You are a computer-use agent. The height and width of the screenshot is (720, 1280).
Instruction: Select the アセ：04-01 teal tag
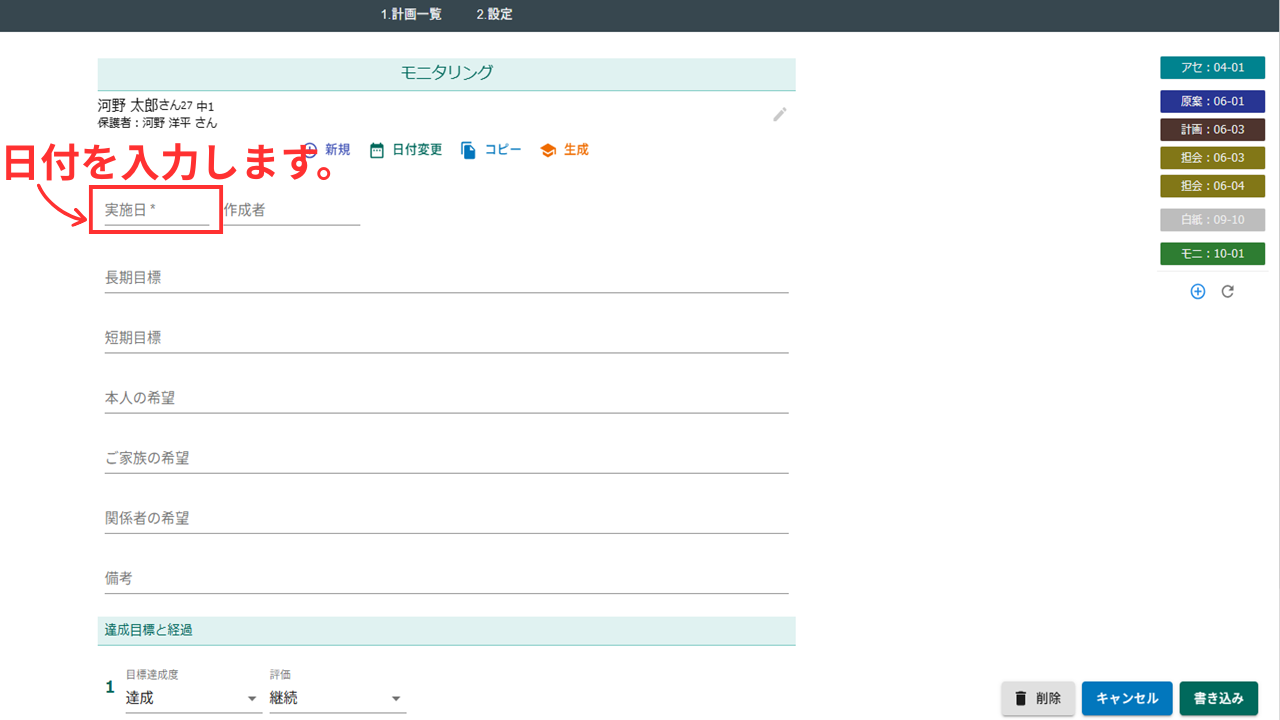1212,68
